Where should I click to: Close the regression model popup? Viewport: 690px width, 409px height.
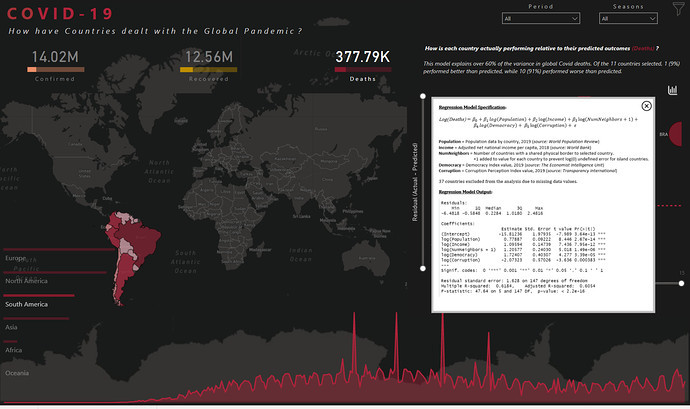click(646, 106)
